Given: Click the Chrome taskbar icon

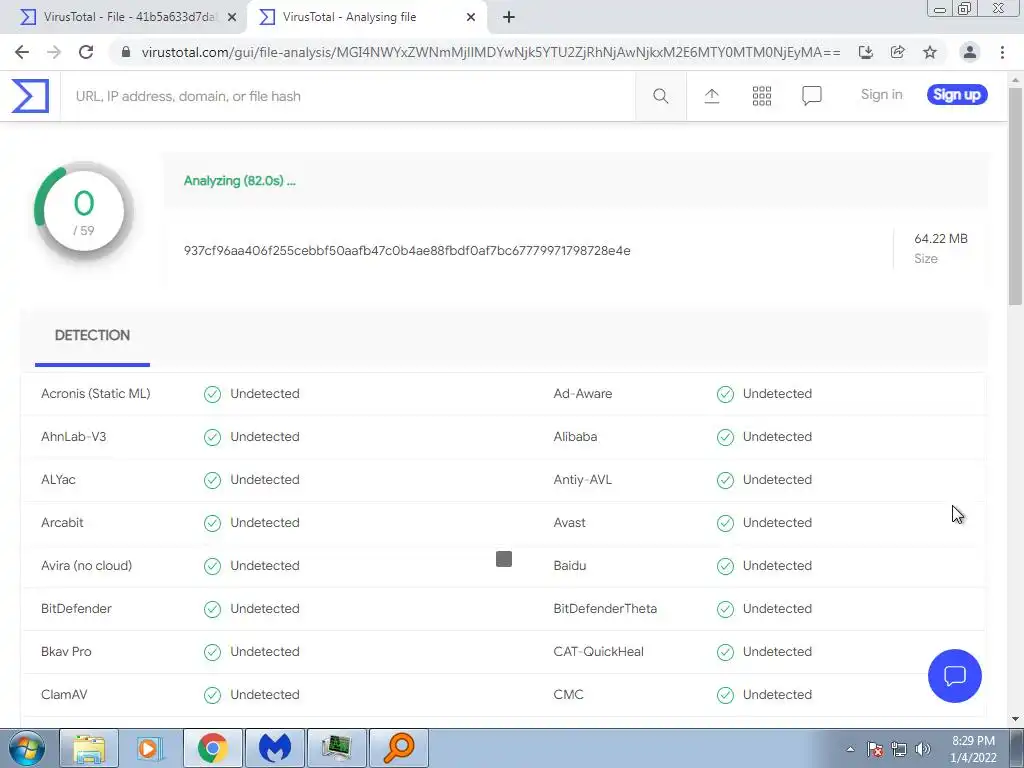Looking at the screenshot, I should point(212,748).
